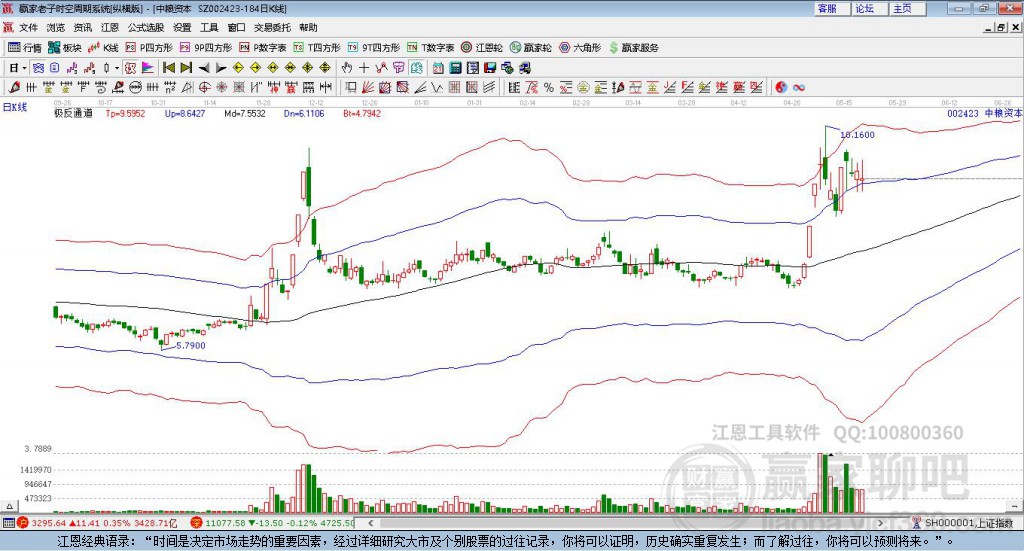The image size is (1024, 551).
Task: Click the 主页 homepage button
Action: [906, 8]
